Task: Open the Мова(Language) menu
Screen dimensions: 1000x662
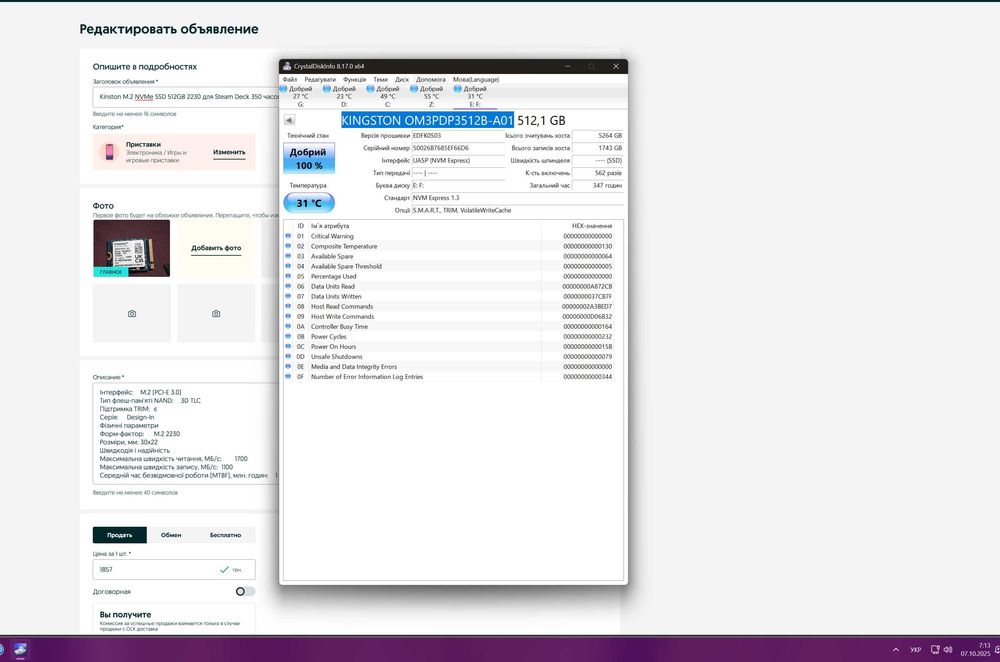Action: coord(476,80)
